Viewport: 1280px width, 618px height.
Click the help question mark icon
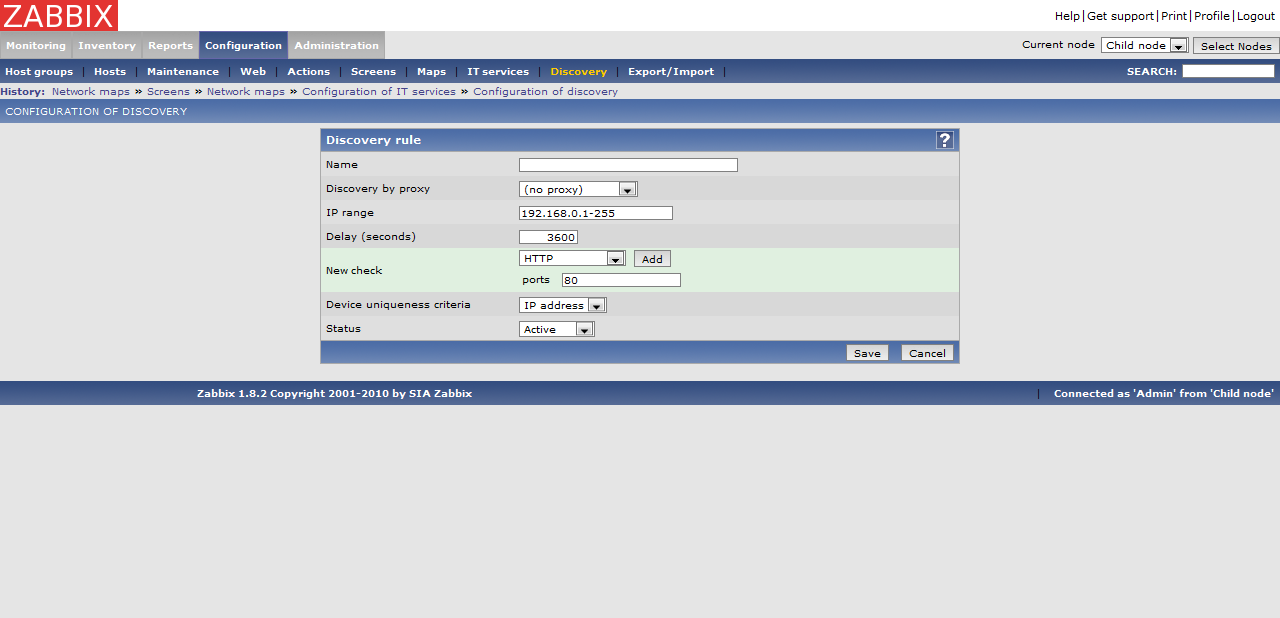[x=944, y=140]
